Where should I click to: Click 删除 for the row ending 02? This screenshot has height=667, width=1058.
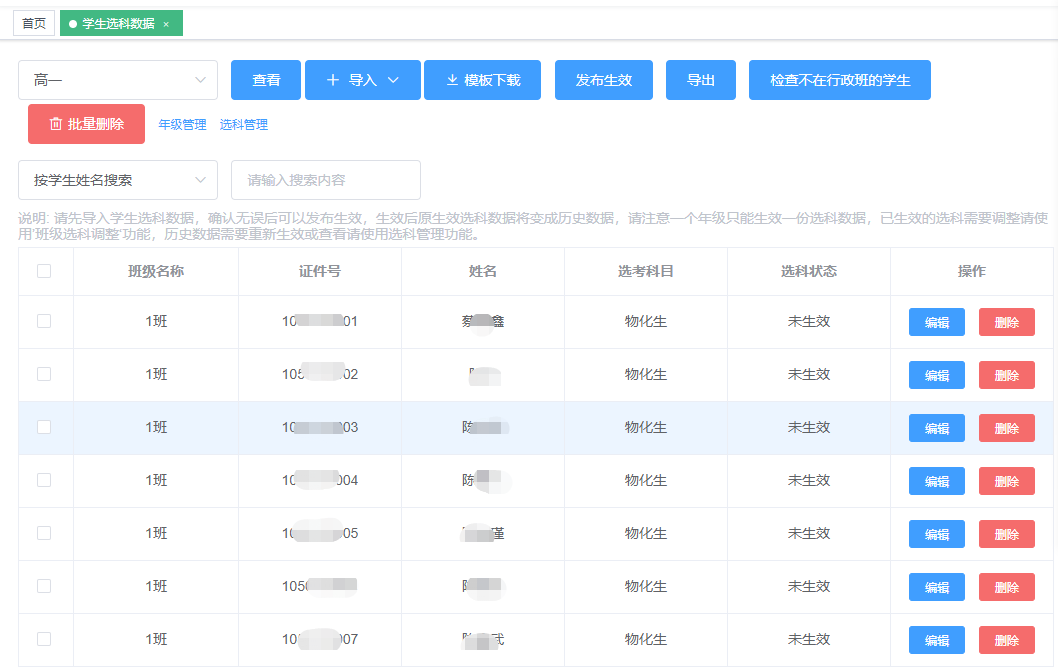(x=1007, y=375)
